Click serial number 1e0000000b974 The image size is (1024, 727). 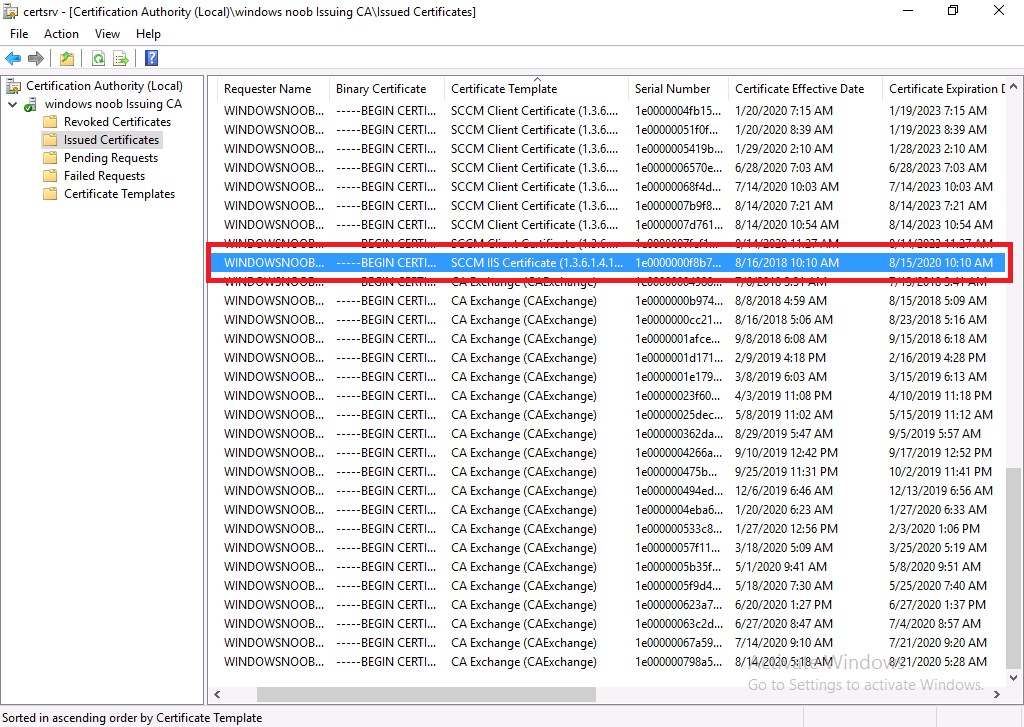(679, 301)
